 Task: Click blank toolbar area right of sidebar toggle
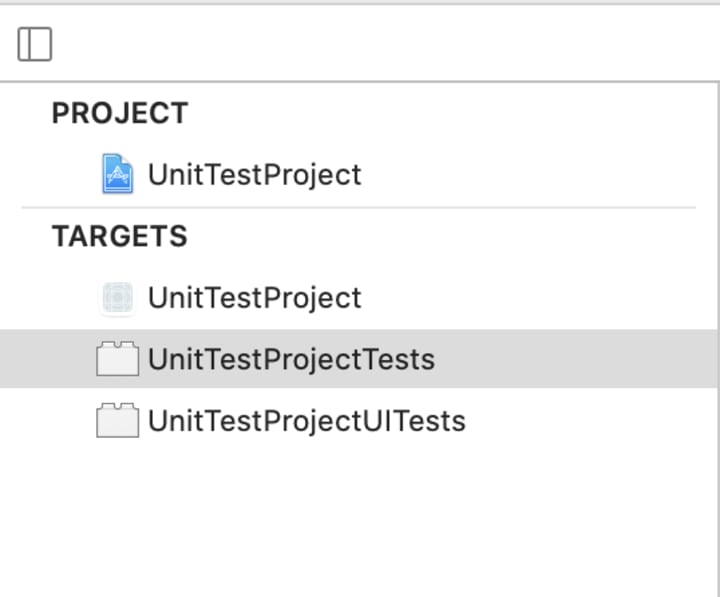click(380, 44)
